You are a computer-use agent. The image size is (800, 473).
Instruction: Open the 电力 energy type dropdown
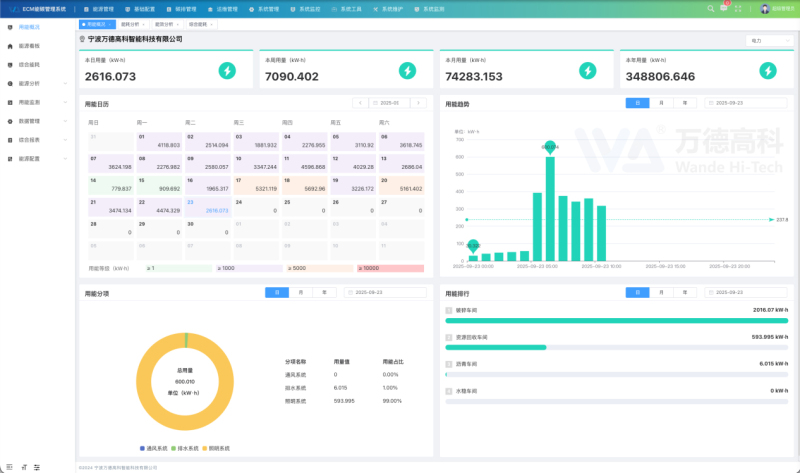(769, 40)
